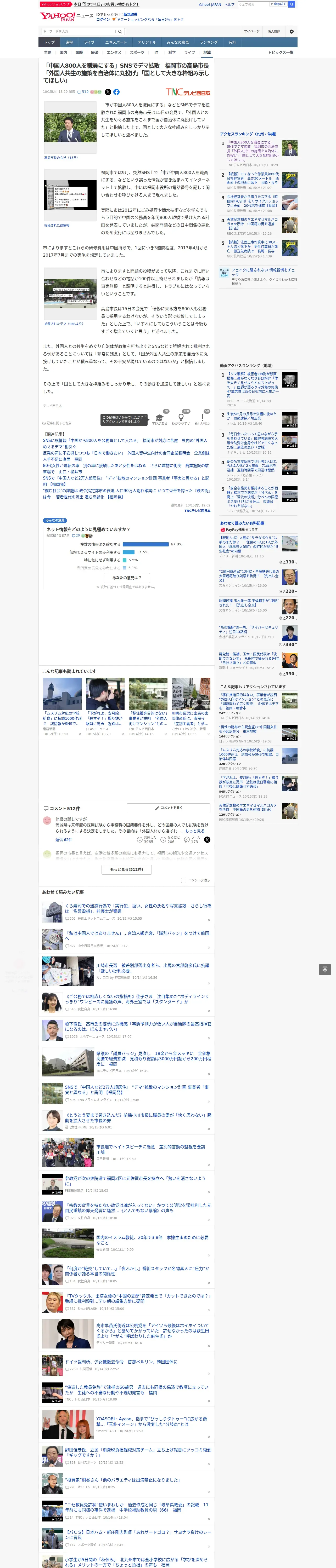Open first ranking item about 中国人800人
Viewport: 336px width, 1568px height.
[253, 151]
